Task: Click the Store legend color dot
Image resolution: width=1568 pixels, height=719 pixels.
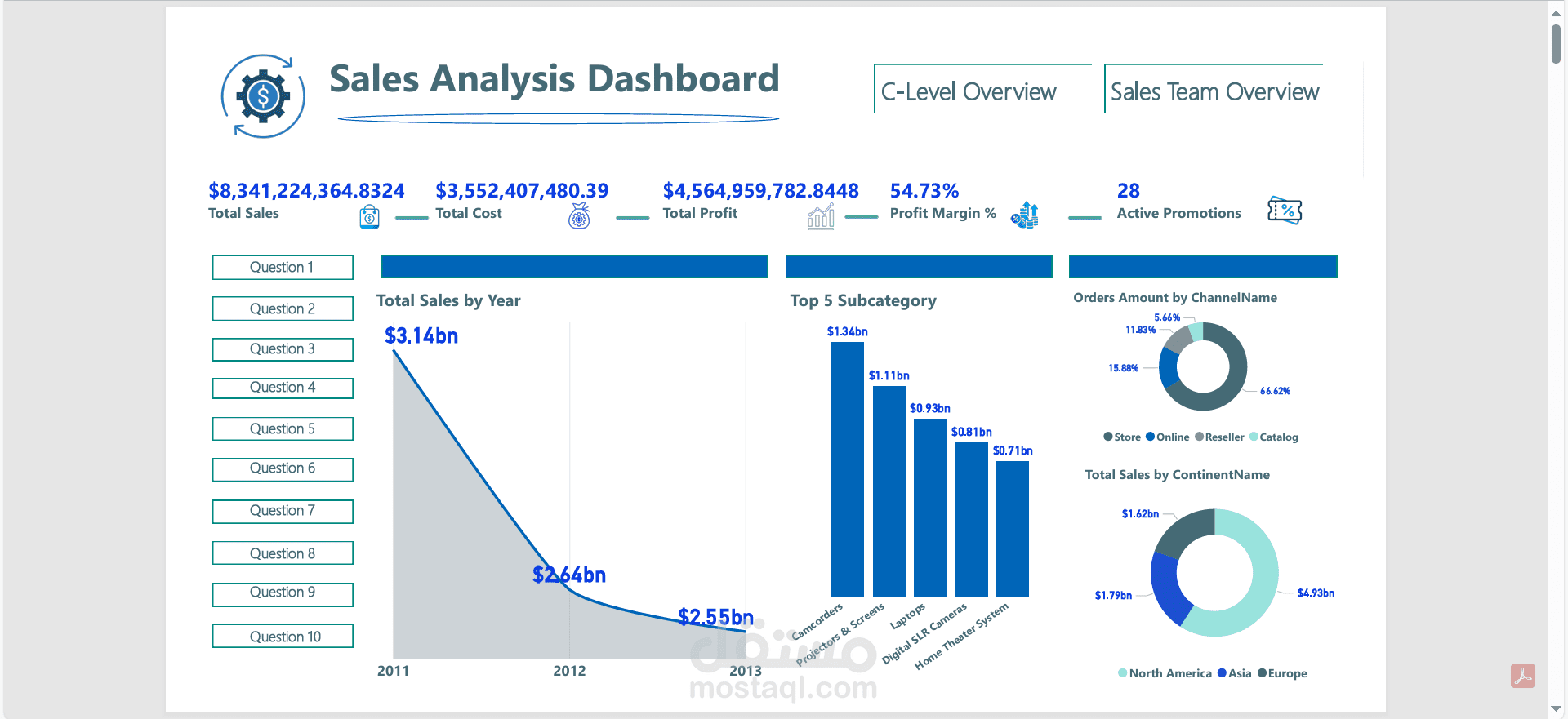Action: coord(1108,437)
